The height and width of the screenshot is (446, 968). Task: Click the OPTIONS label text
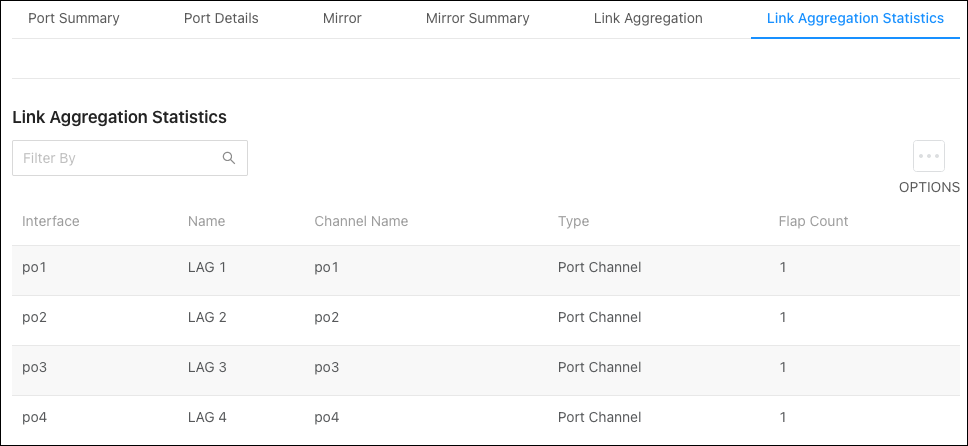click(929, 187)
